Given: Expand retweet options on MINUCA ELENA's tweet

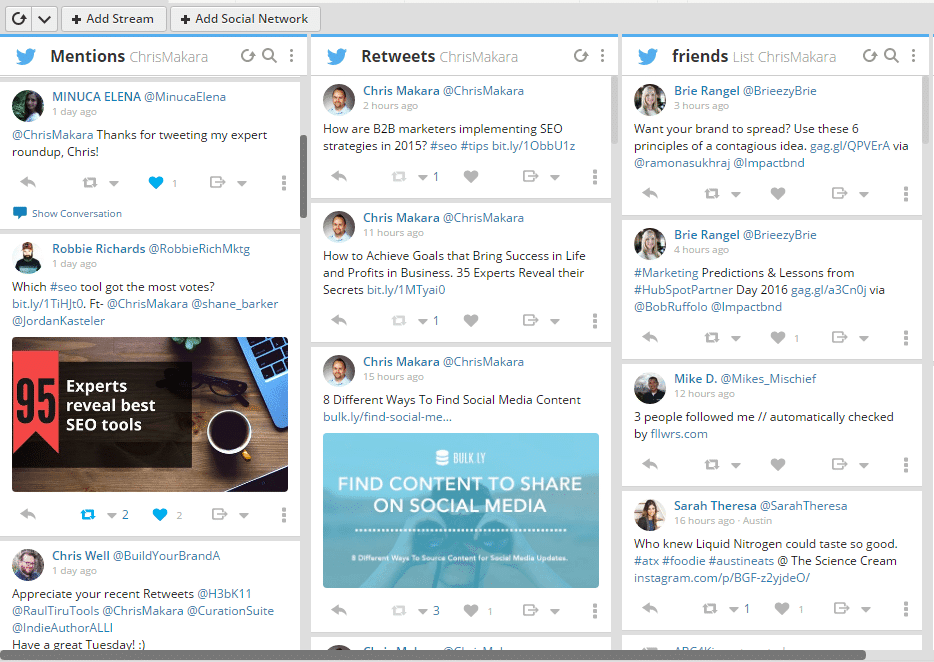Looking at the screenshot, I should [x=114, y=183].
